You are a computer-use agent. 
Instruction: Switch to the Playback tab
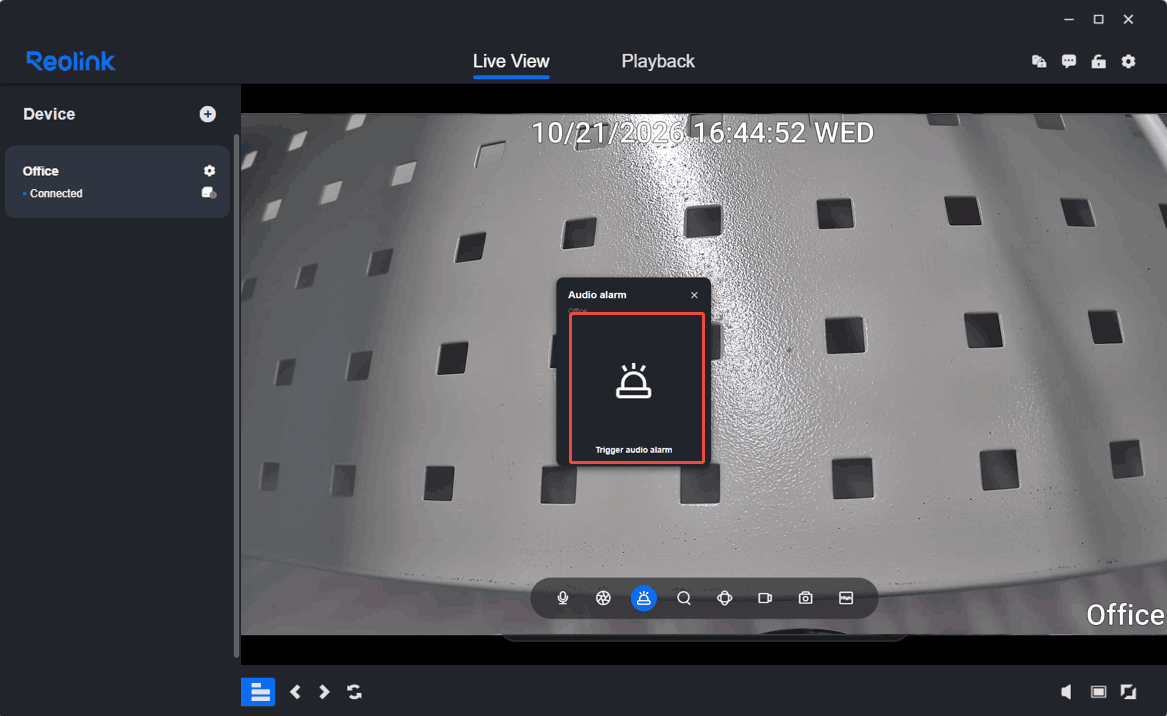(658, 61)
